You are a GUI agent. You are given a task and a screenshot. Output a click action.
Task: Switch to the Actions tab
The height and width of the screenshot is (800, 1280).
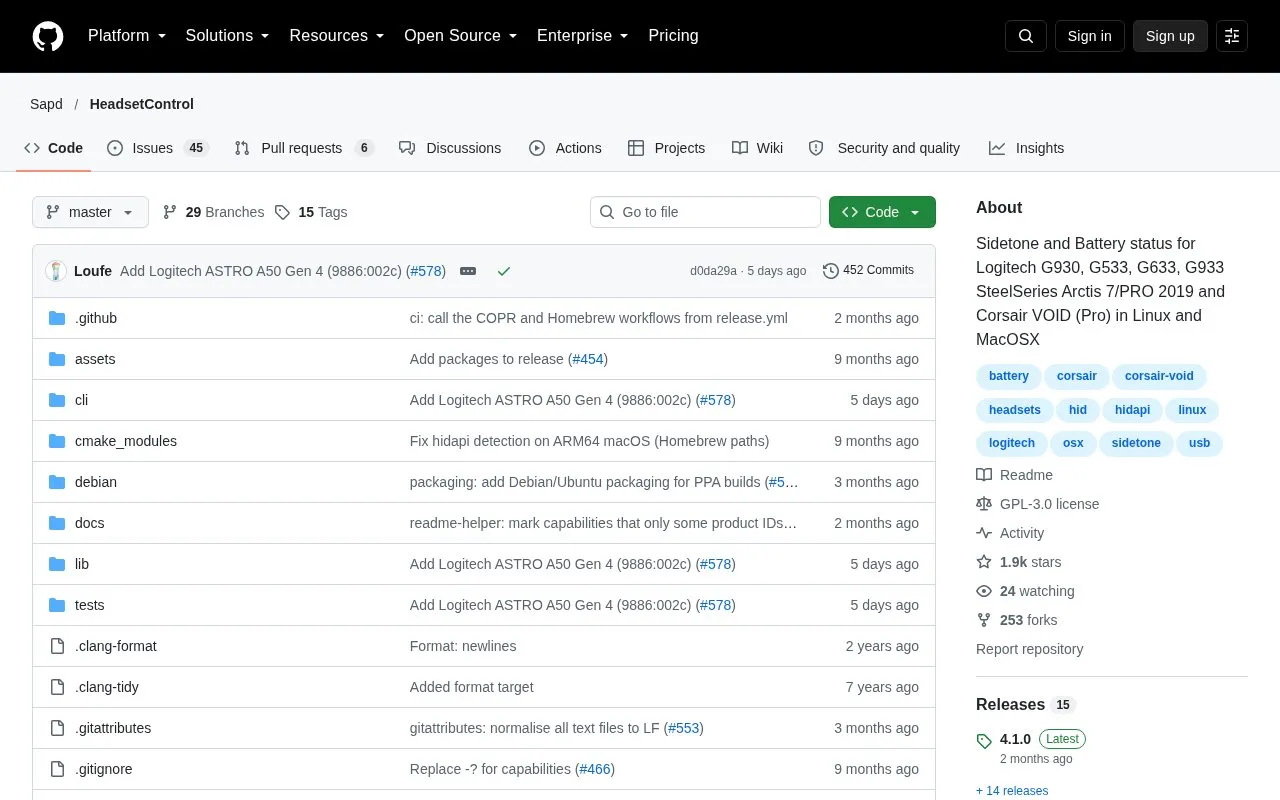pos(565,148)
